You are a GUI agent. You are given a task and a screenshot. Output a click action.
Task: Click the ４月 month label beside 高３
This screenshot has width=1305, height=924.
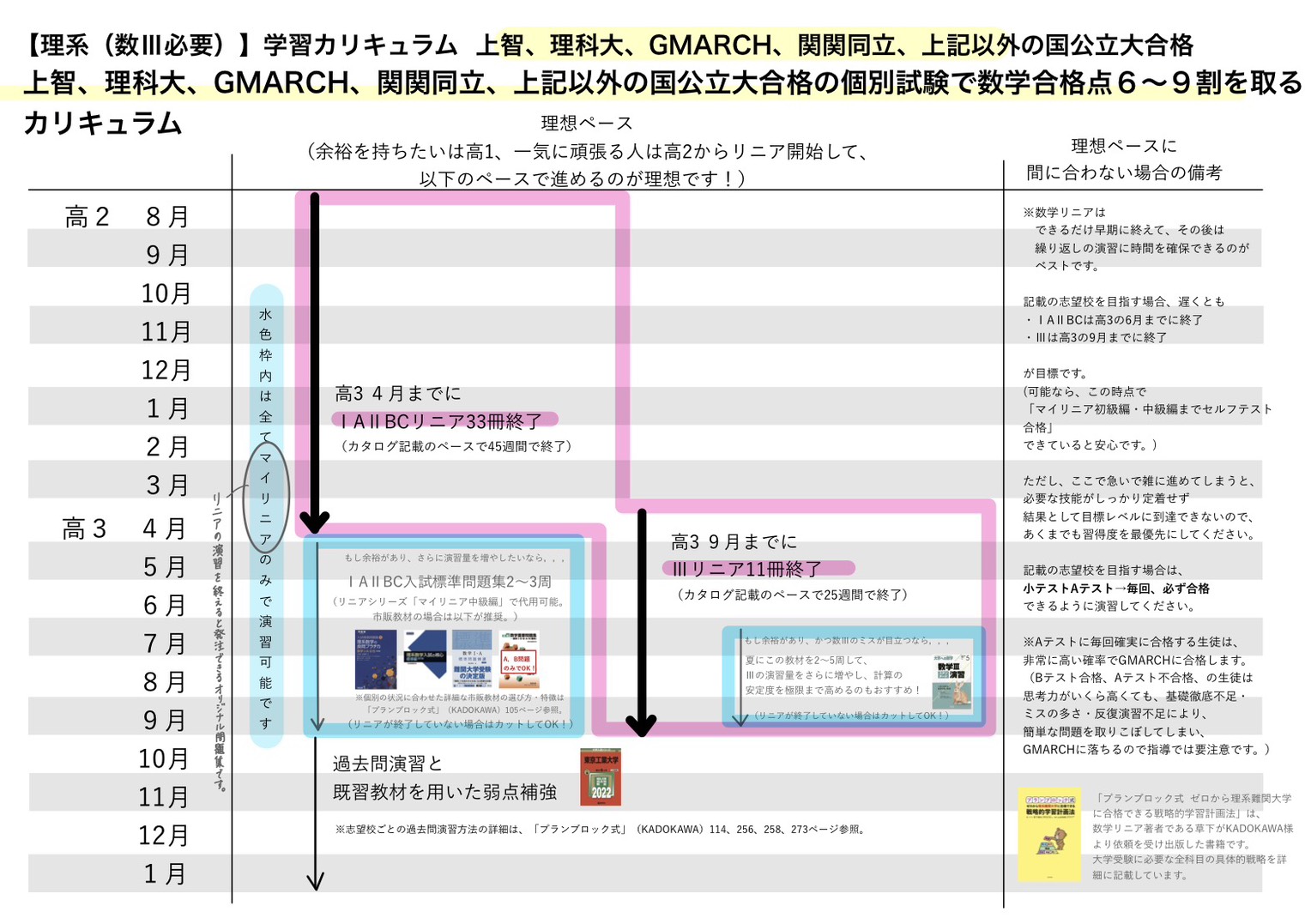[x=165, y=528]
